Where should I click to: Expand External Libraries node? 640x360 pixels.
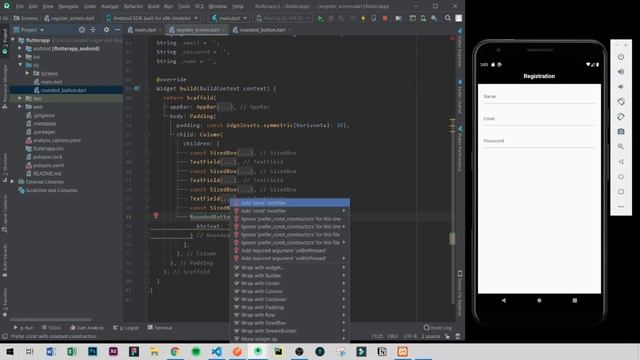tap(12, 182)
